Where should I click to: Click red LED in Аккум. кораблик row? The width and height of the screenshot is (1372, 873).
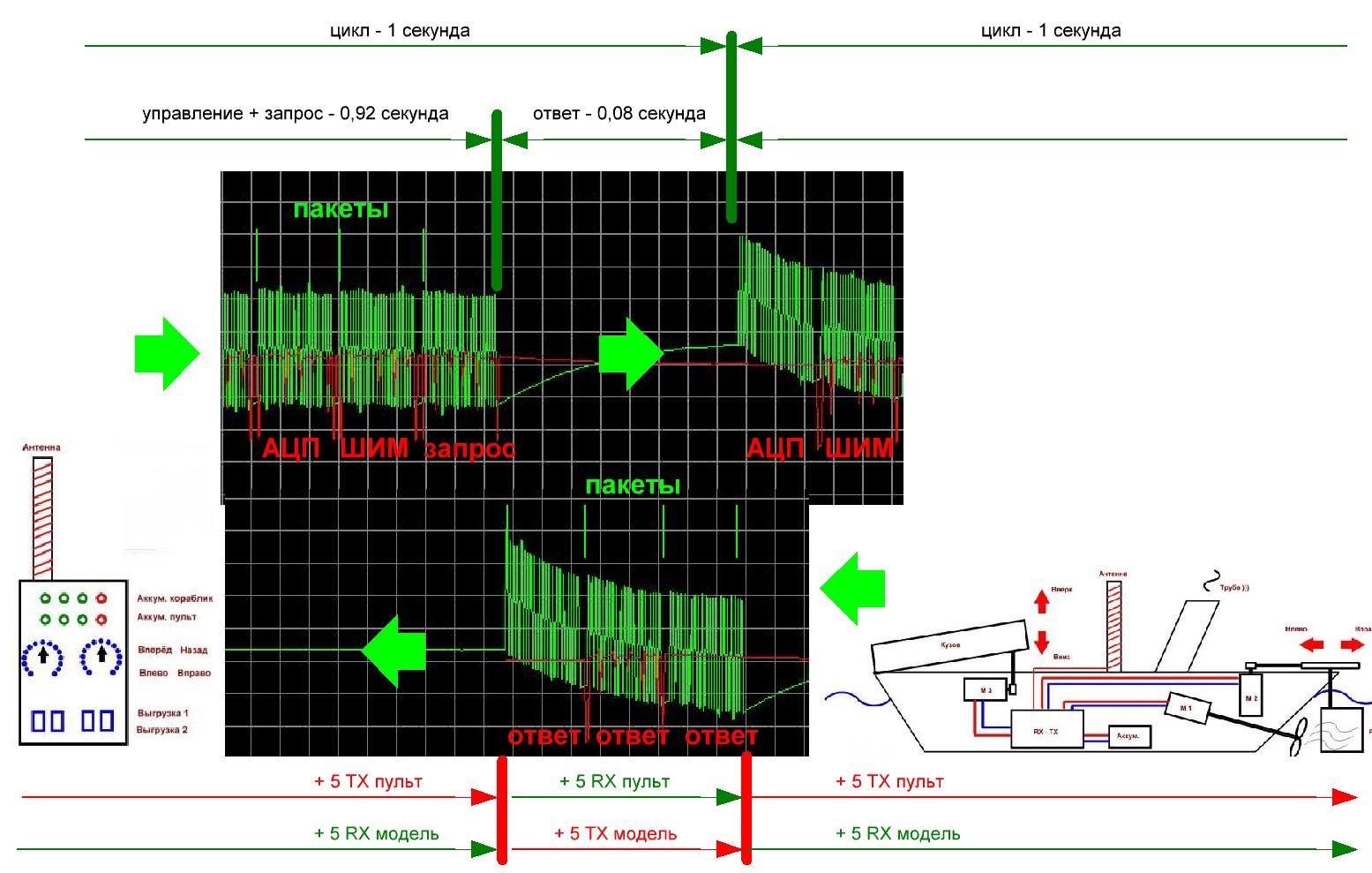click(101, 598)
